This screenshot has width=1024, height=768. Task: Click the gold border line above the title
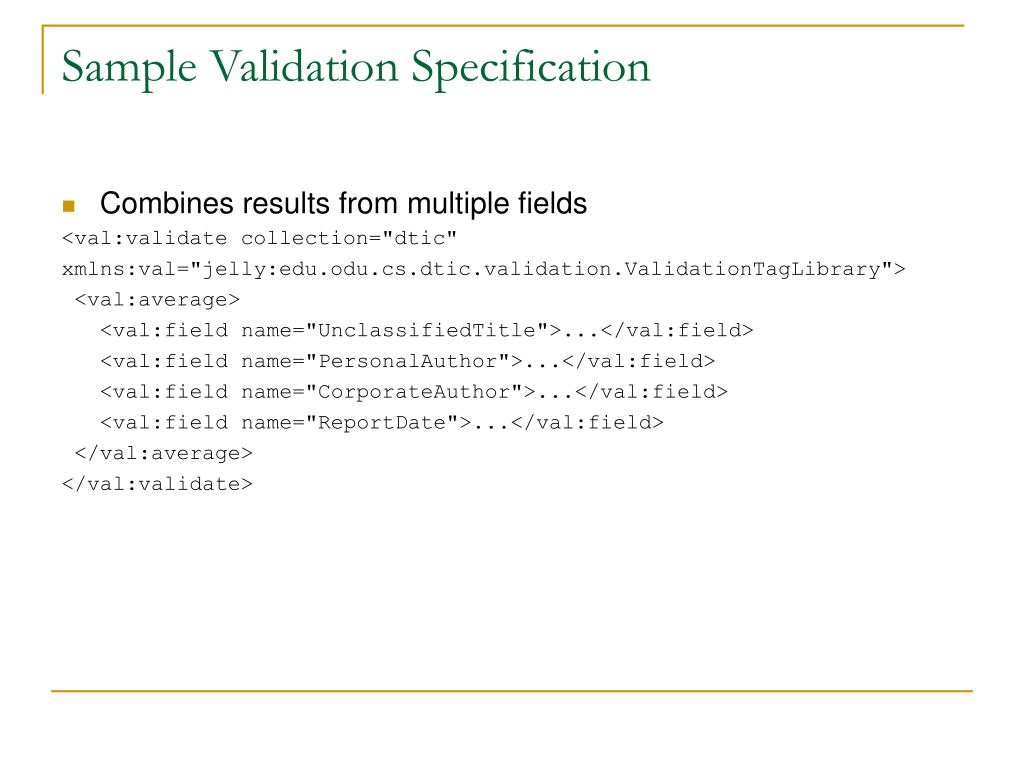(x=503, y=25)
